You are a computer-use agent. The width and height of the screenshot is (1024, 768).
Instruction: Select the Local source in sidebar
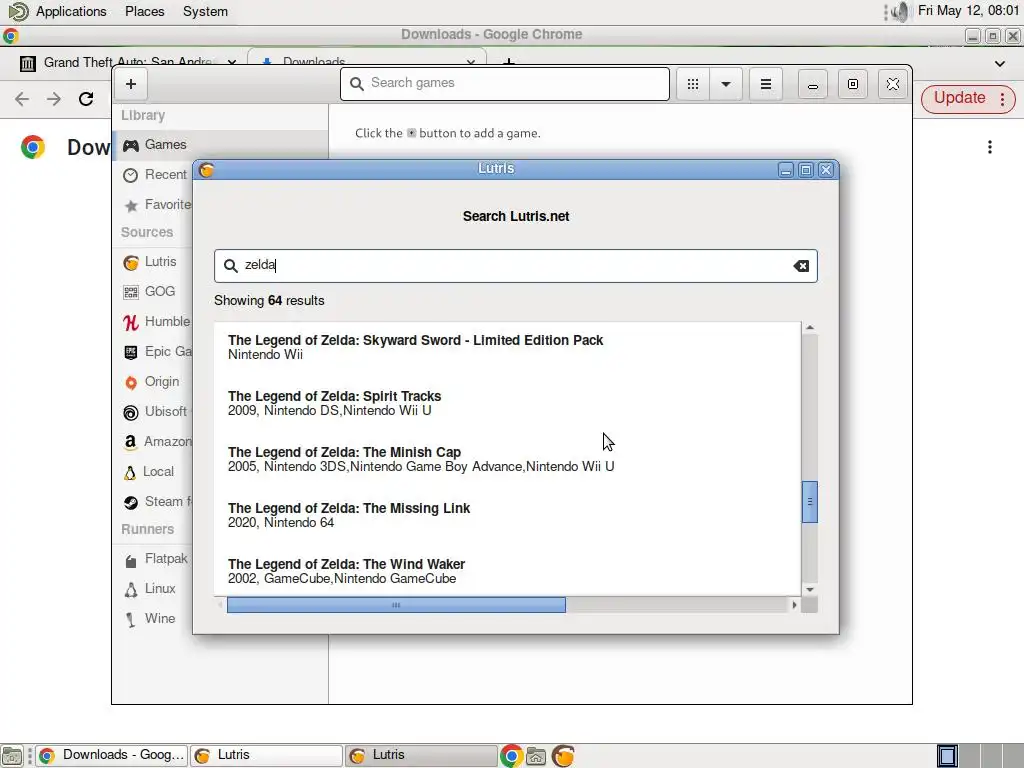[155, 472]
